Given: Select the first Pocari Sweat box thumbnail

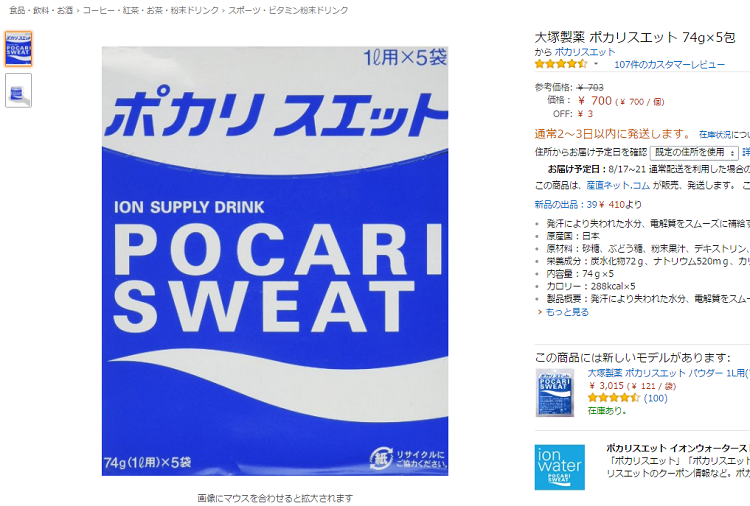Looking at the screenshot, I should pyautogui.click(x=19, y=49).
